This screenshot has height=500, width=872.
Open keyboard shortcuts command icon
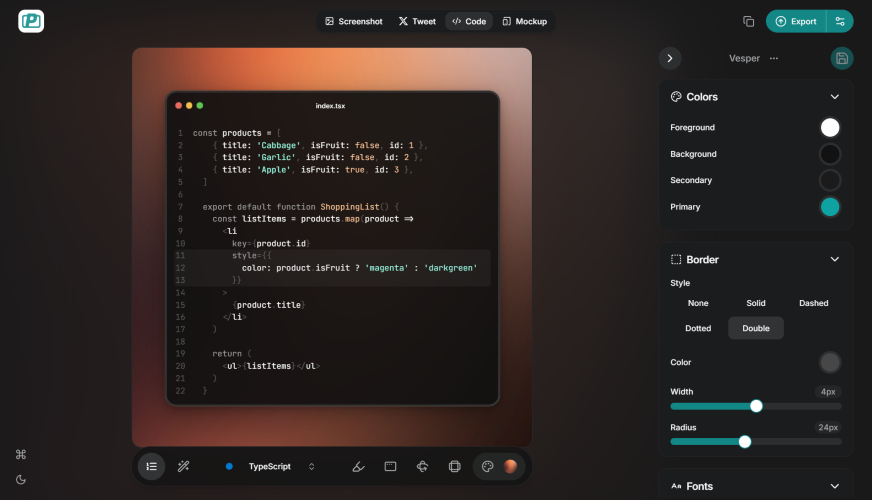[21, 454]
